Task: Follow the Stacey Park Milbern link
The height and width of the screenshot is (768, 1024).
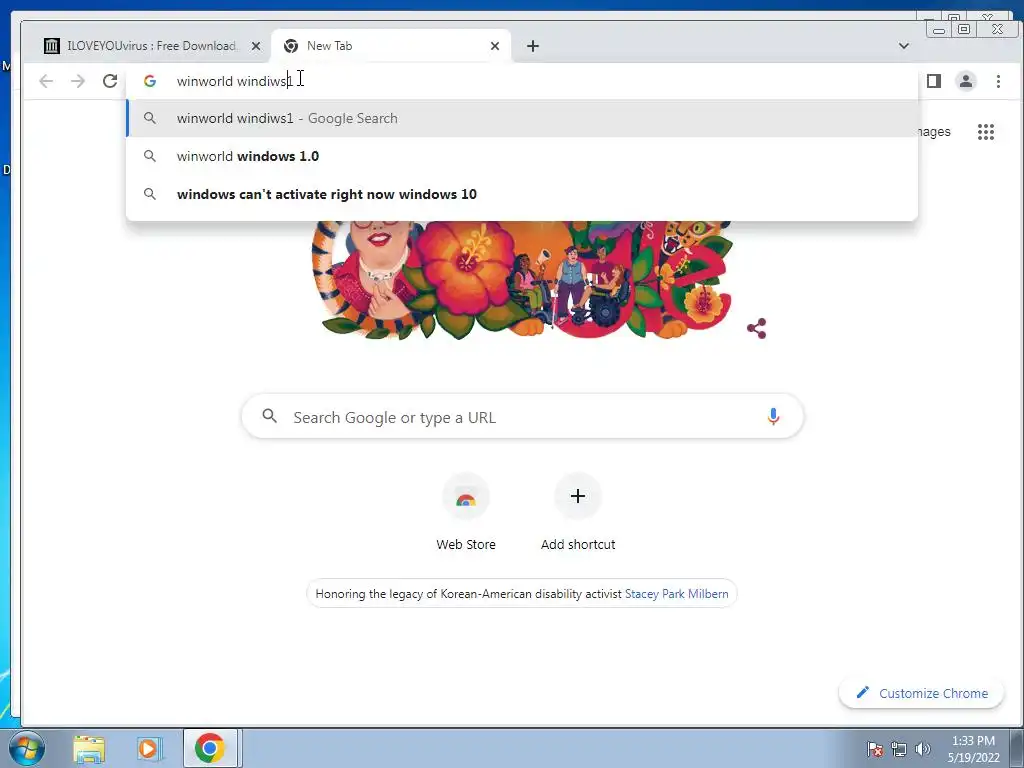Action: coord(677,594)
